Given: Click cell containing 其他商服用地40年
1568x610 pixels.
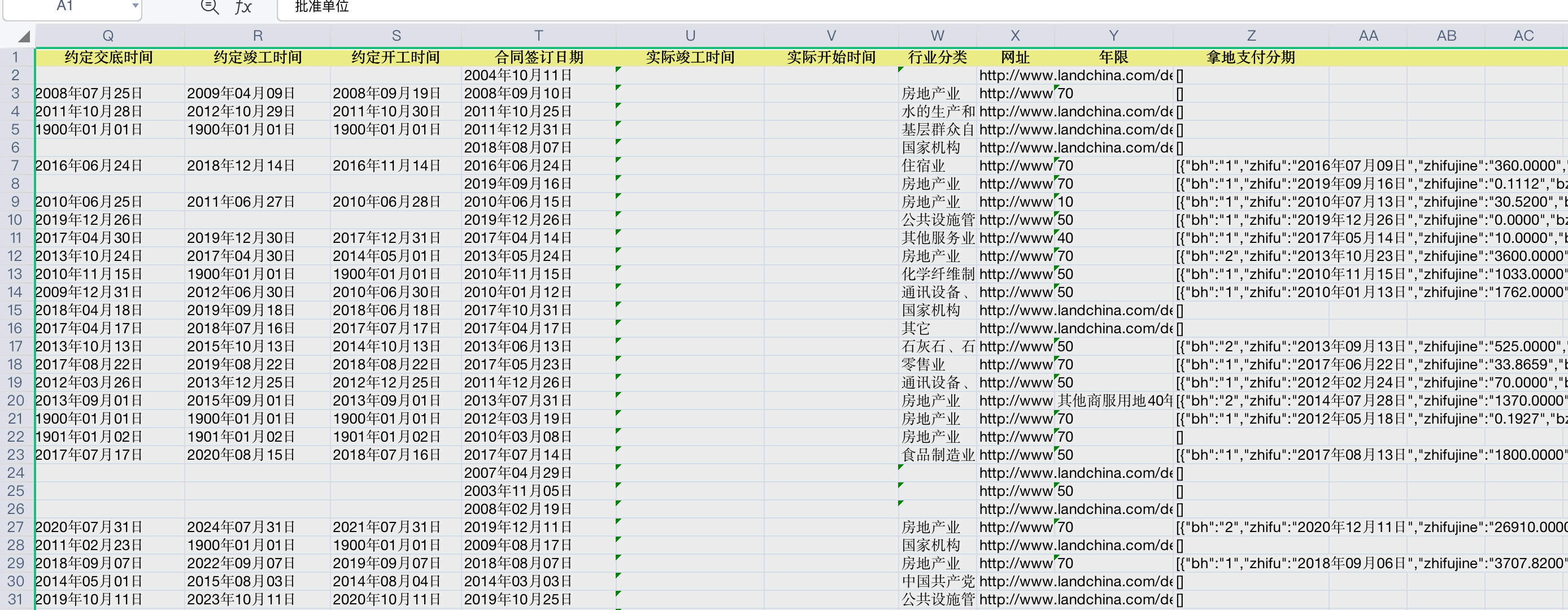Looking at the screenshot, I should point(1114,400).
